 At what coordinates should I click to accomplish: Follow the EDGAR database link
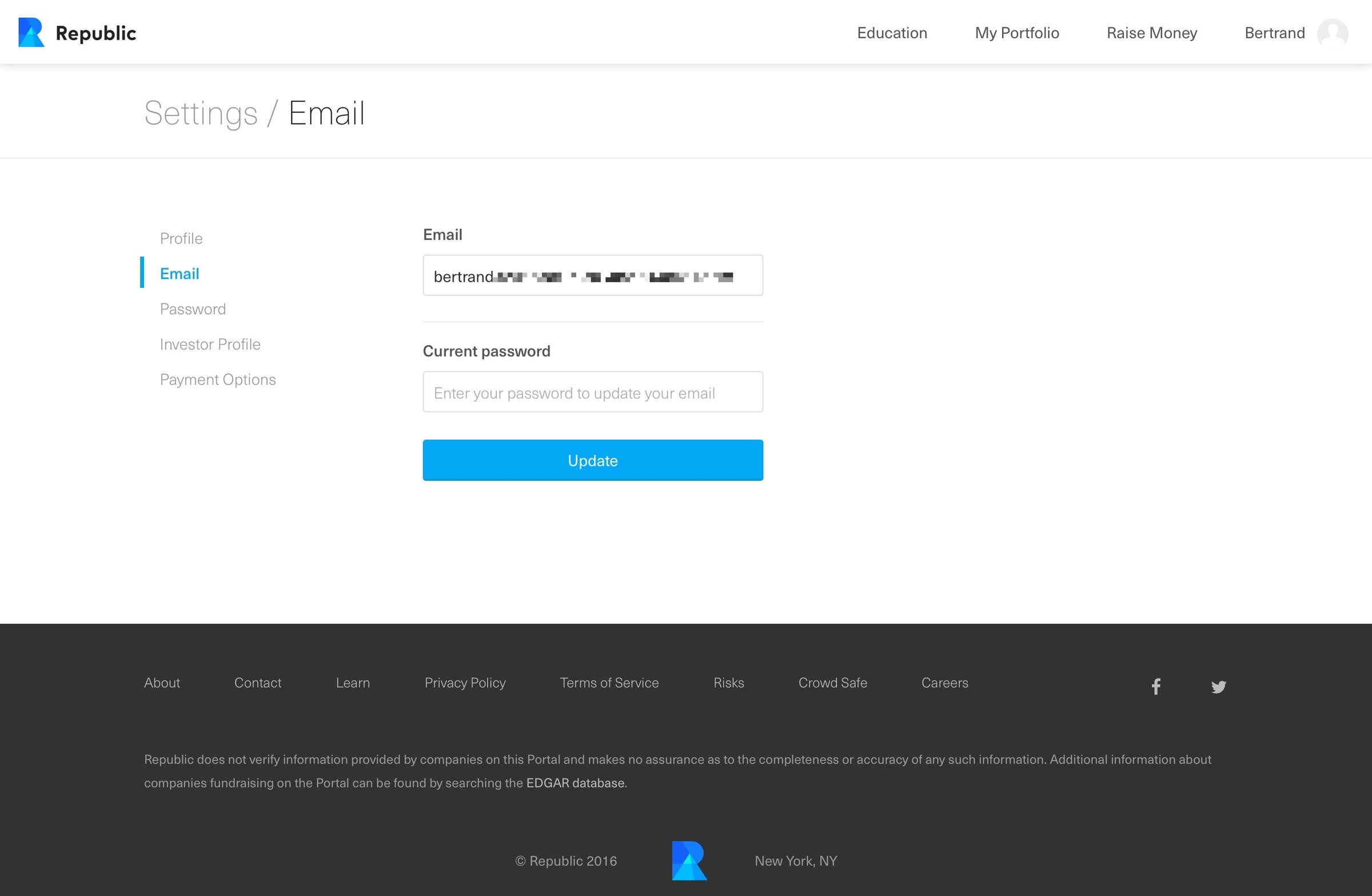click(x=575, y=782)
